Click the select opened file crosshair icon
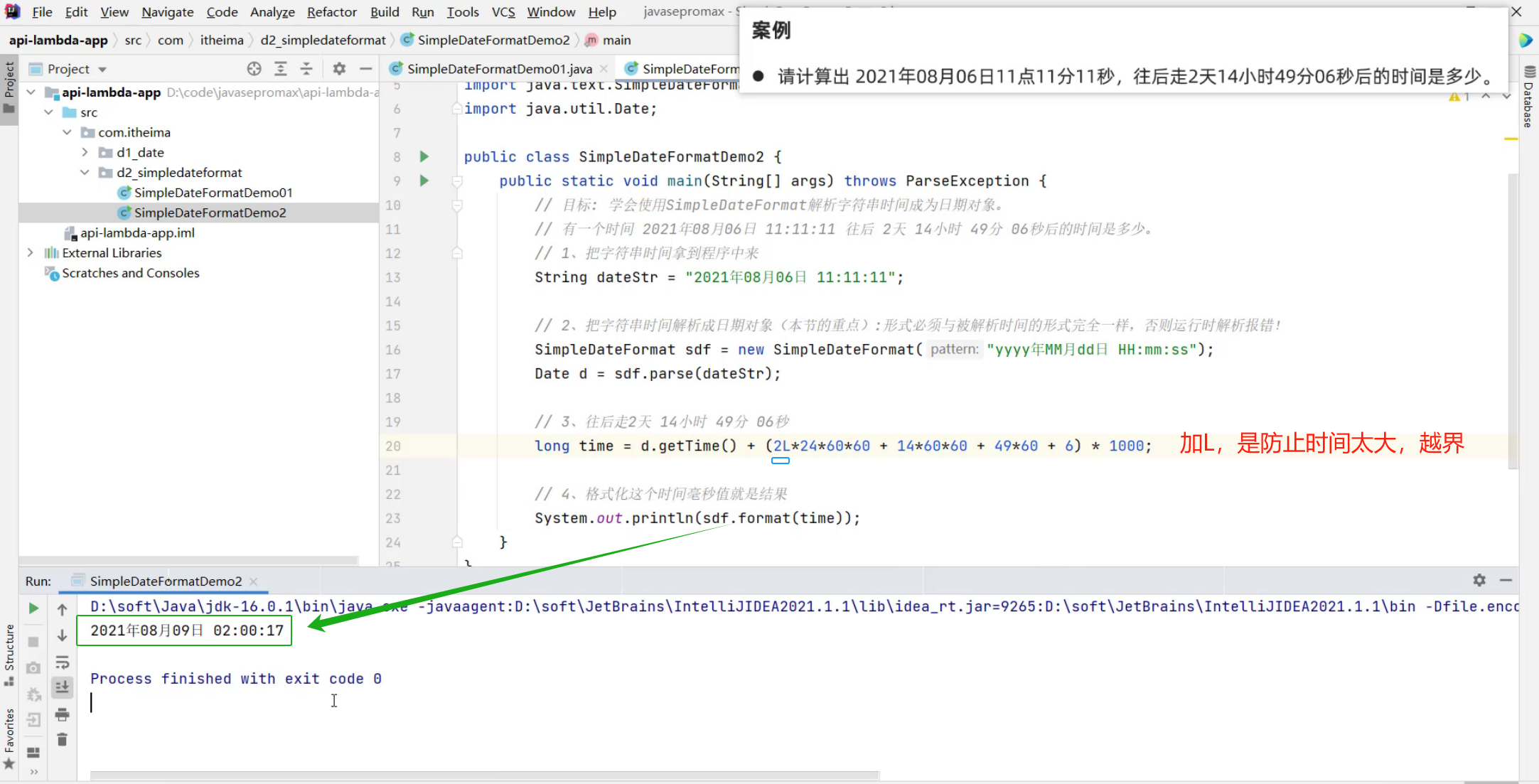Screen dimensions: 1539x784 (254, 69)
